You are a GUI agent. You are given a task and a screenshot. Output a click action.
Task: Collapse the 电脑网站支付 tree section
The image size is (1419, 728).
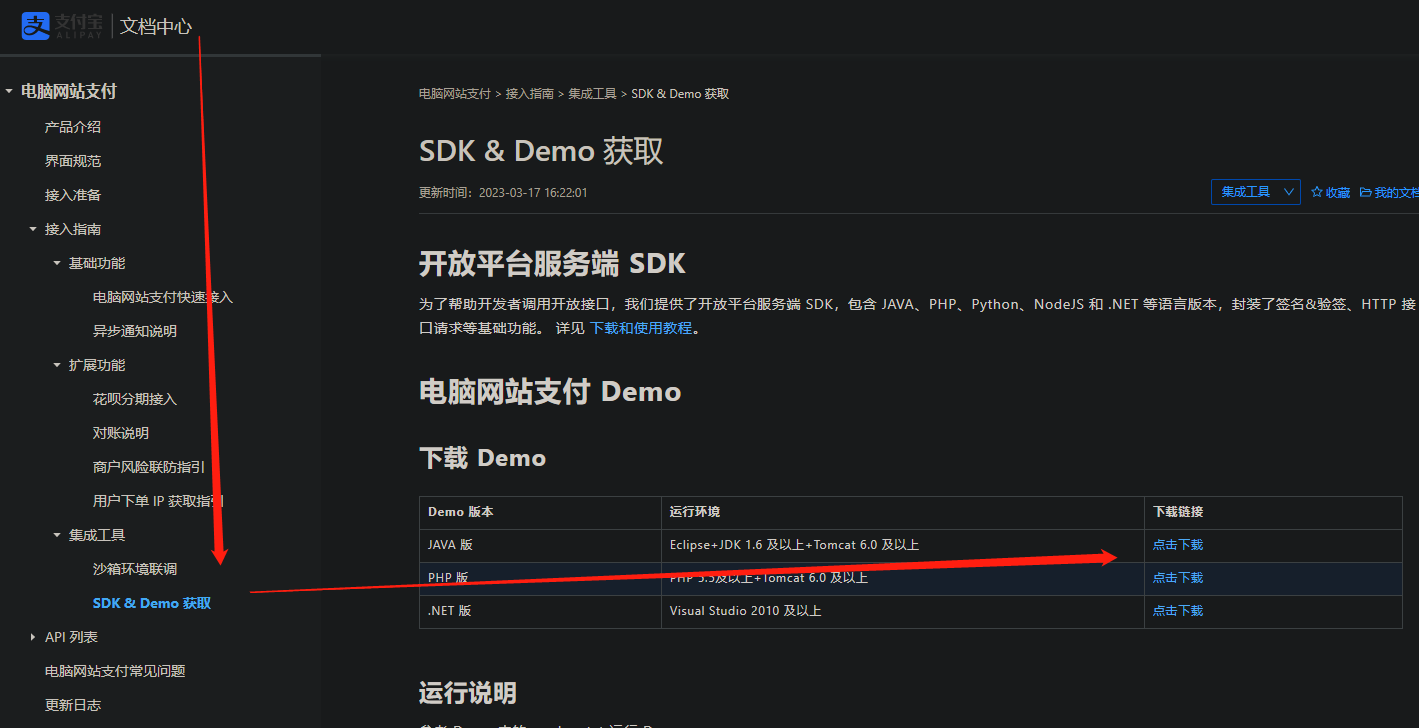(9, 91)
